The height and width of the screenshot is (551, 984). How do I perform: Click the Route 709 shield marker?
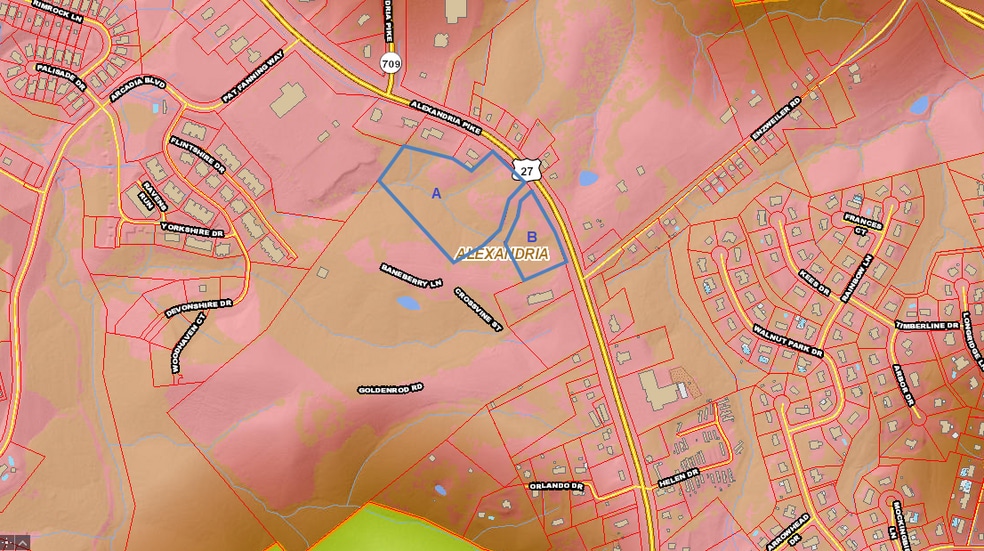coord(389,63)
